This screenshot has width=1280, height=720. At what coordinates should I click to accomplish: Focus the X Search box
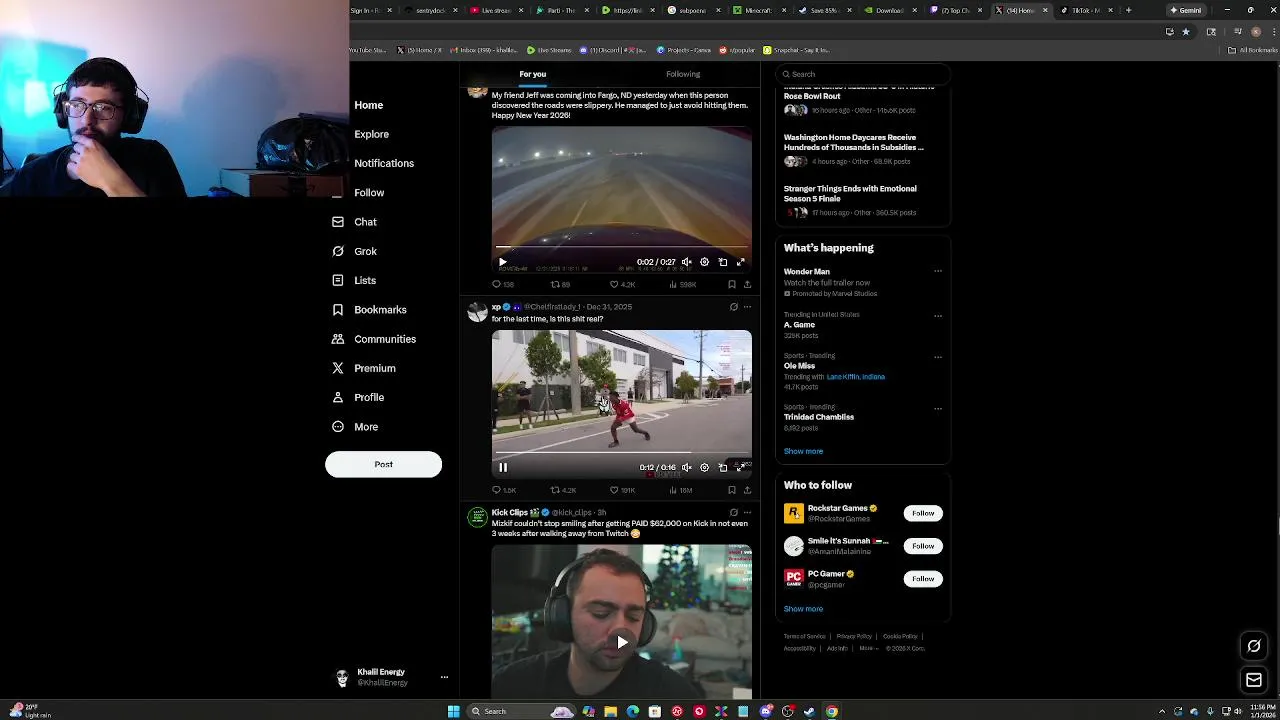(x=863, y=74)
